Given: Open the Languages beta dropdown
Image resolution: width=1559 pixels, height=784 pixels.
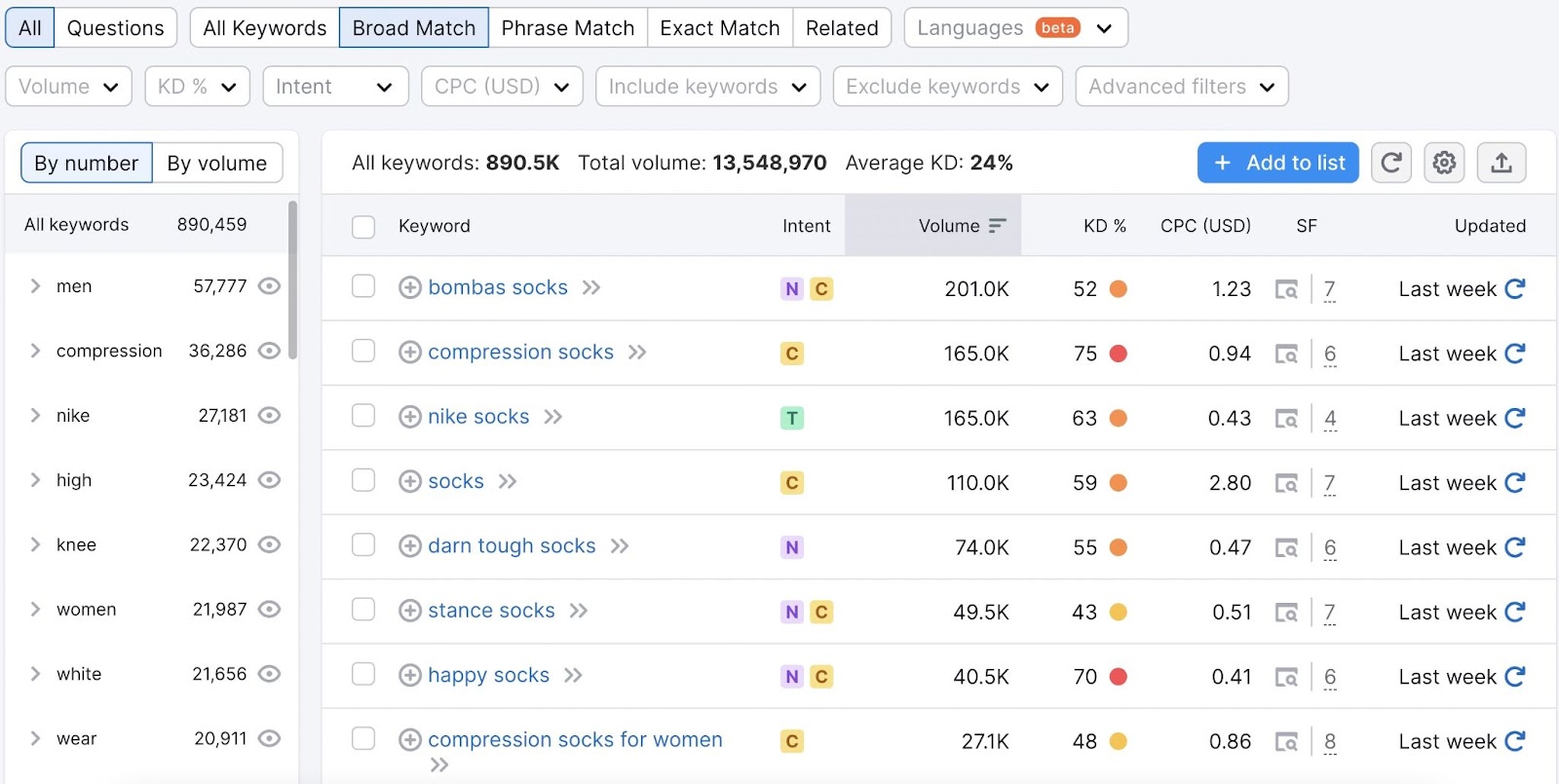Looking at the screenshot, I should click(x=1016, y=28).
